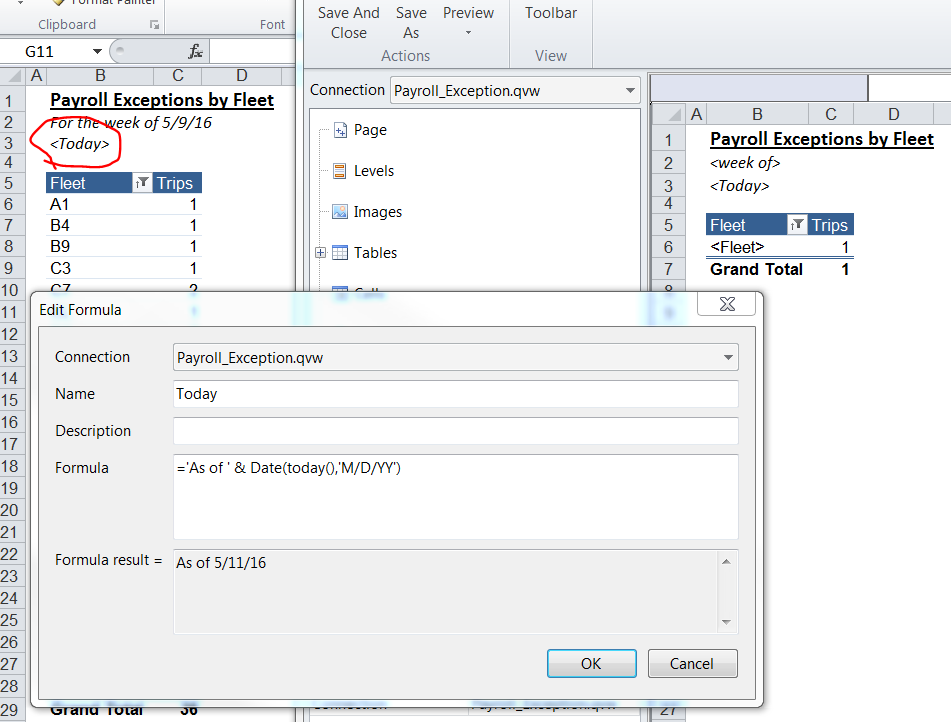Open the Connection dropdown in Edit Formula dialog

click(728, 357)
